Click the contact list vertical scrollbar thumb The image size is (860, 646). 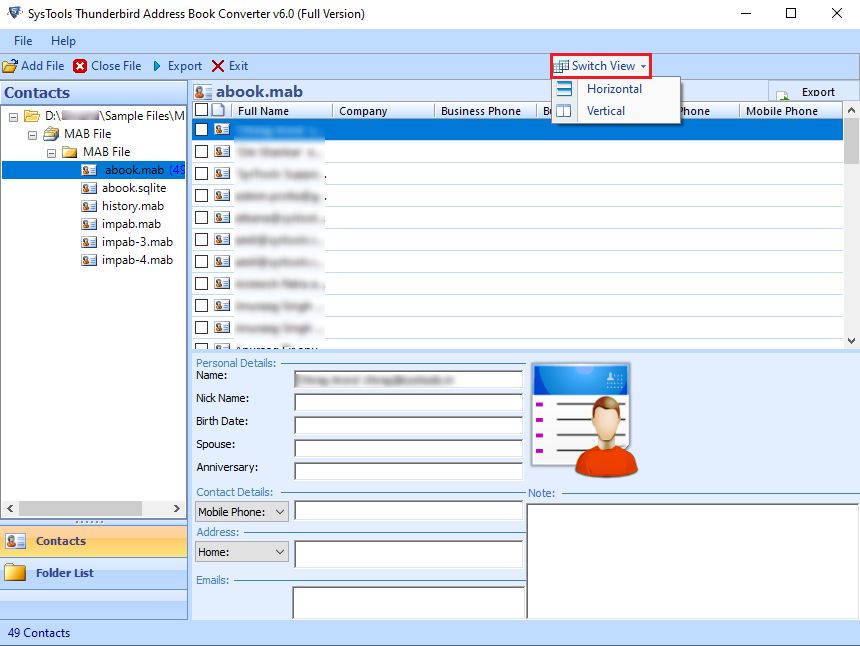[x=851, y=141]
